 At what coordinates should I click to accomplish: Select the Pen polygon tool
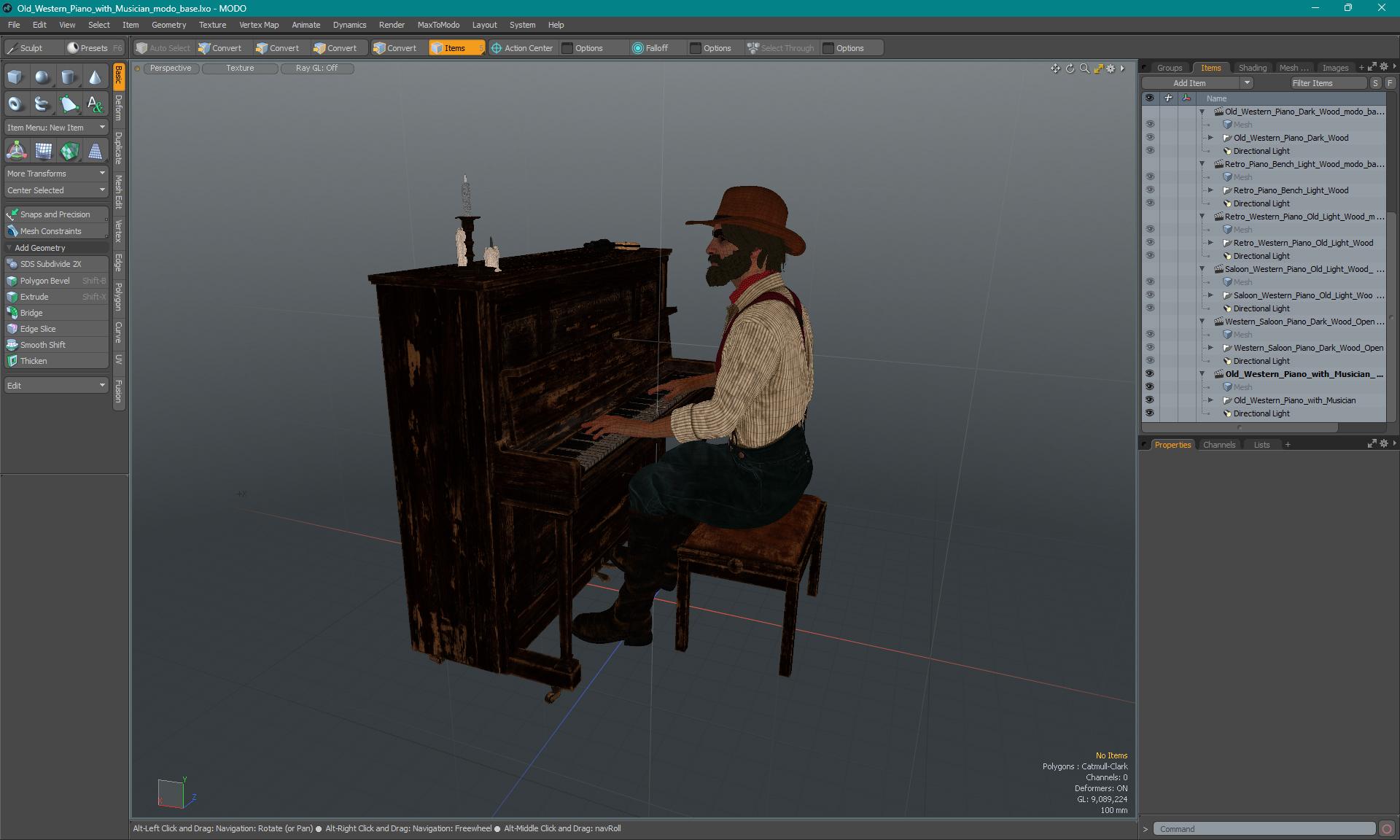pyautogui.click(x=69, y=104)
